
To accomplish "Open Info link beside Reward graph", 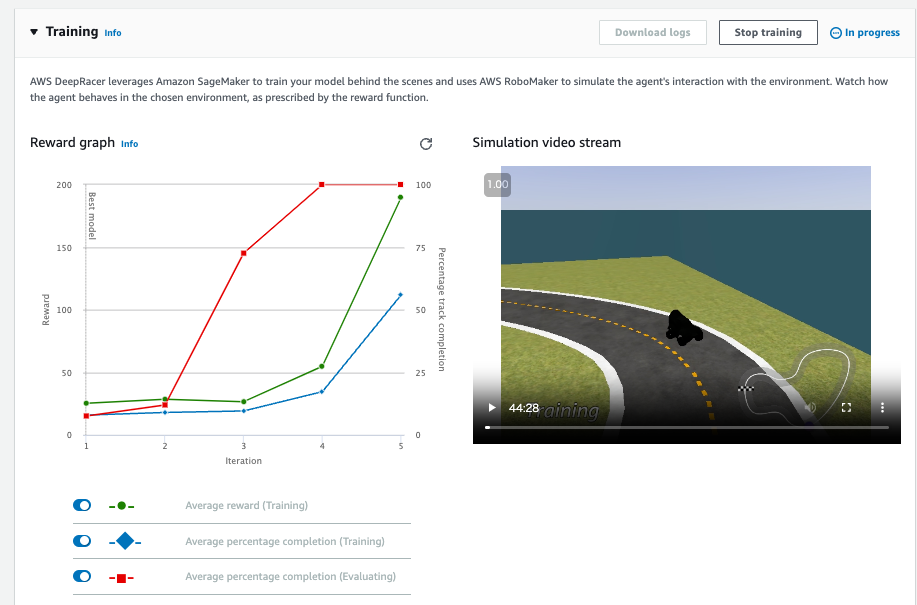I will [129, 144].
